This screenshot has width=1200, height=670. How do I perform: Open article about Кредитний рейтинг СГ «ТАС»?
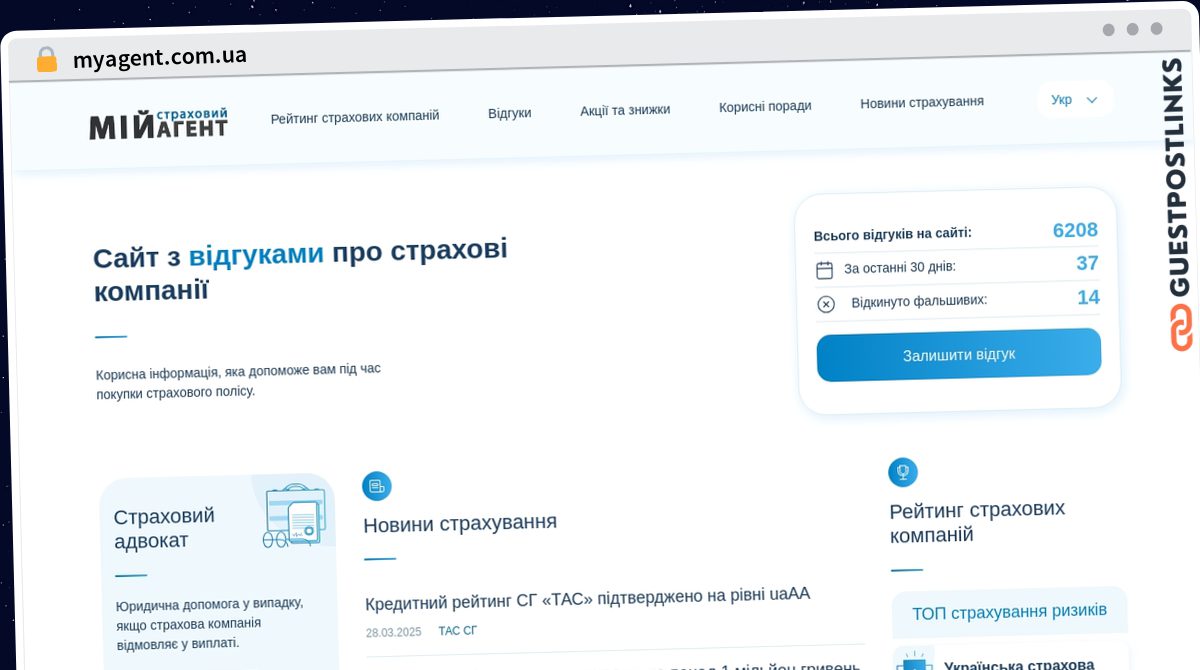point(587,598)
